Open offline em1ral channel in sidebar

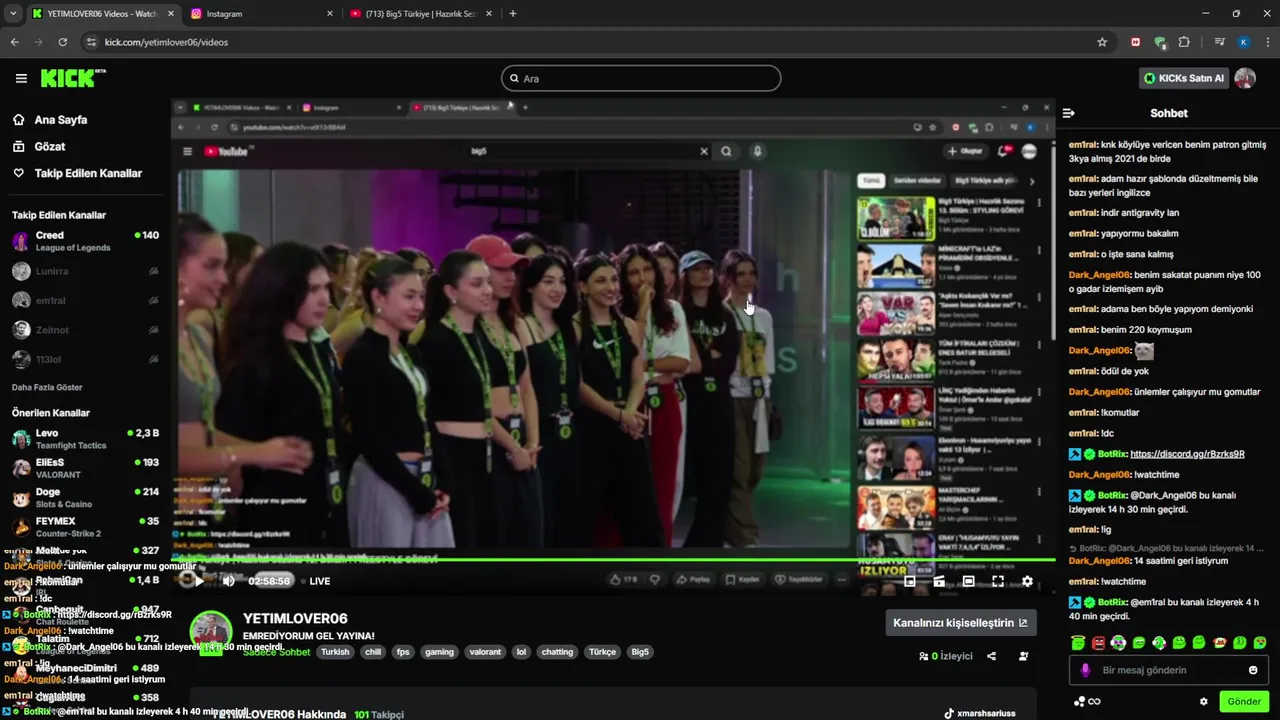pos(85,300)
